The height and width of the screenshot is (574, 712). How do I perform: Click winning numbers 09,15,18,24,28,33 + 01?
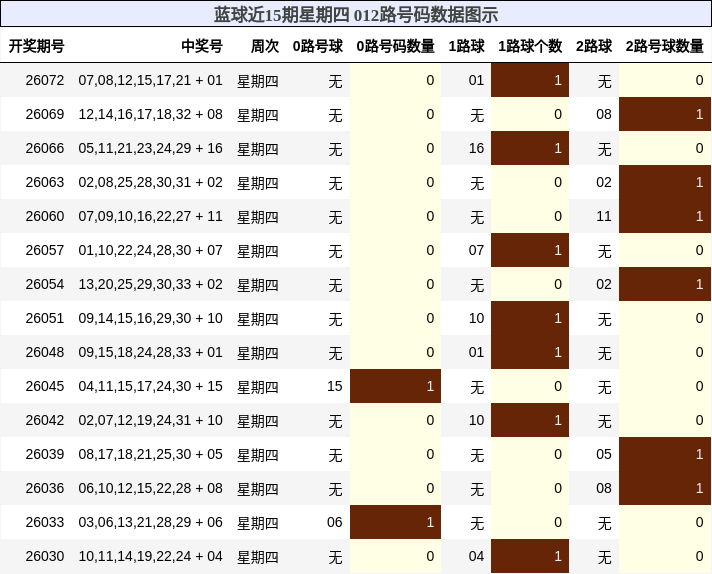pyautogui.click(x=150, y=352)
